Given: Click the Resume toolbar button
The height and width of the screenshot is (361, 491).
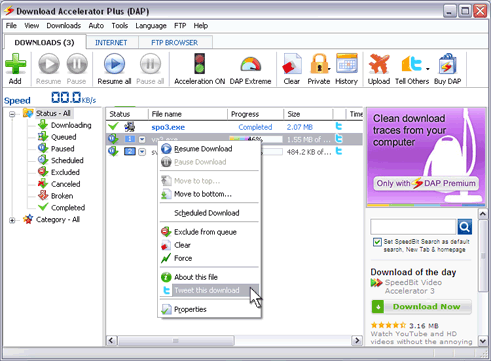Looking at the screenshot, I should coord(49,69).
